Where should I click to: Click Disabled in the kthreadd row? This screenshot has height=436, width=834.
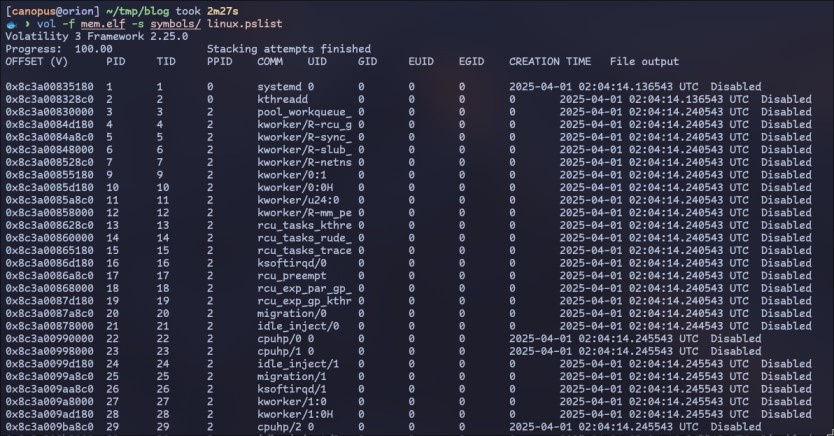pos(786,99)
